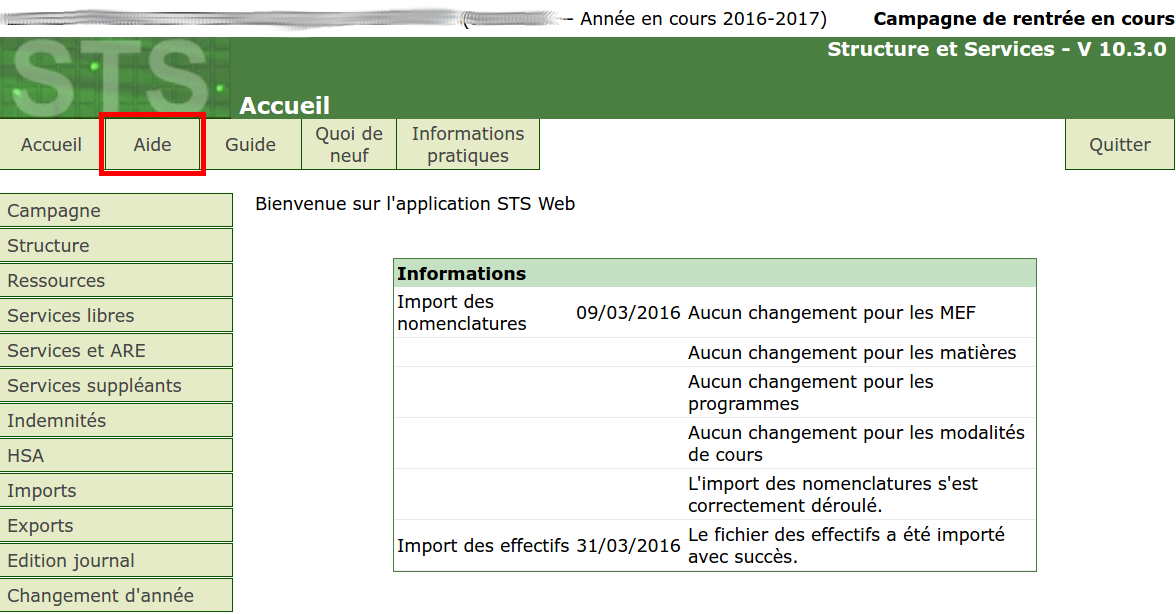Go to Informations pratiques

[x=468, y=145]
